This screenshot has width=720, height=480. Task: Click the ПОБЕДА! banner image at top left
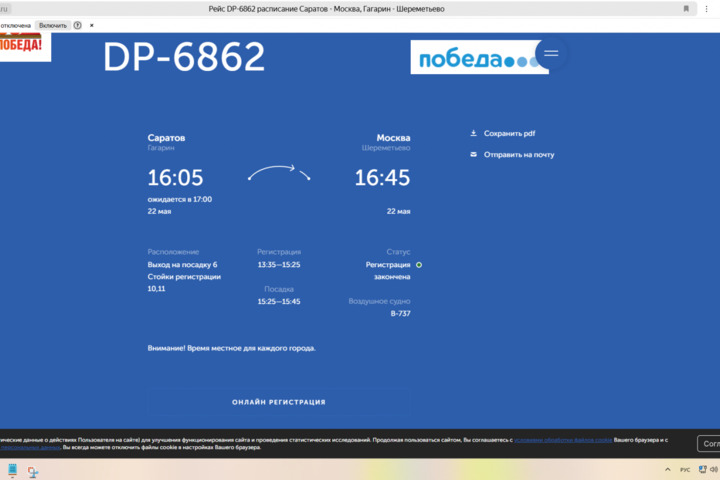click(x=25, y=47)
